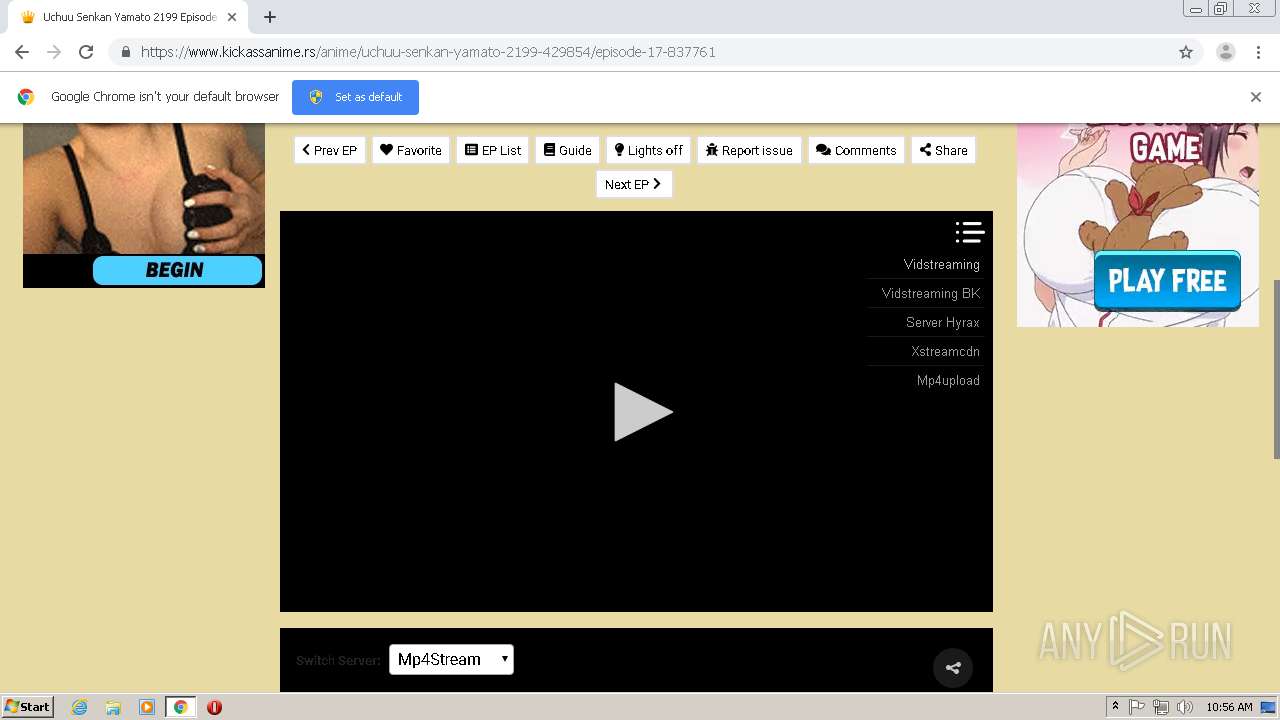Add the anime to Favorite

tap(411, 150)
